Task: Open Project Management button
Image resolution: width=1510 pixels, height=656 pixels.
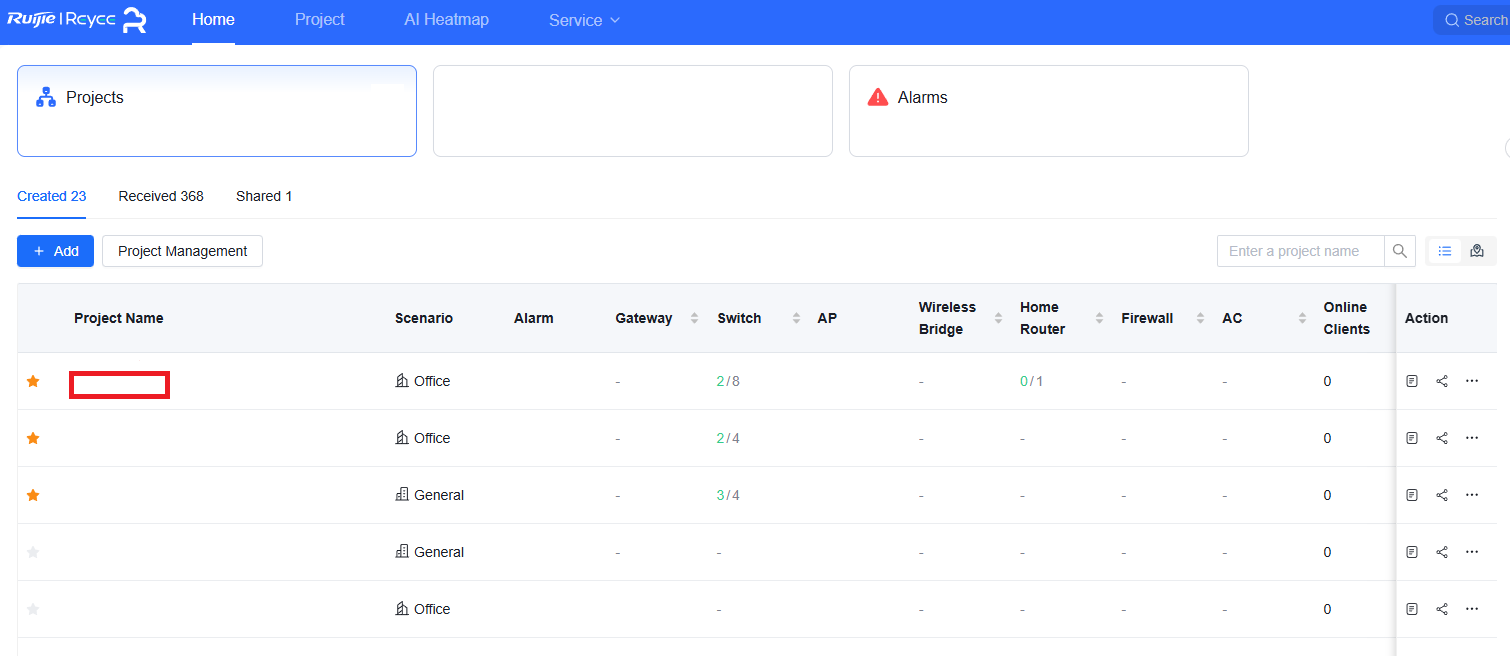Action: 182,251
